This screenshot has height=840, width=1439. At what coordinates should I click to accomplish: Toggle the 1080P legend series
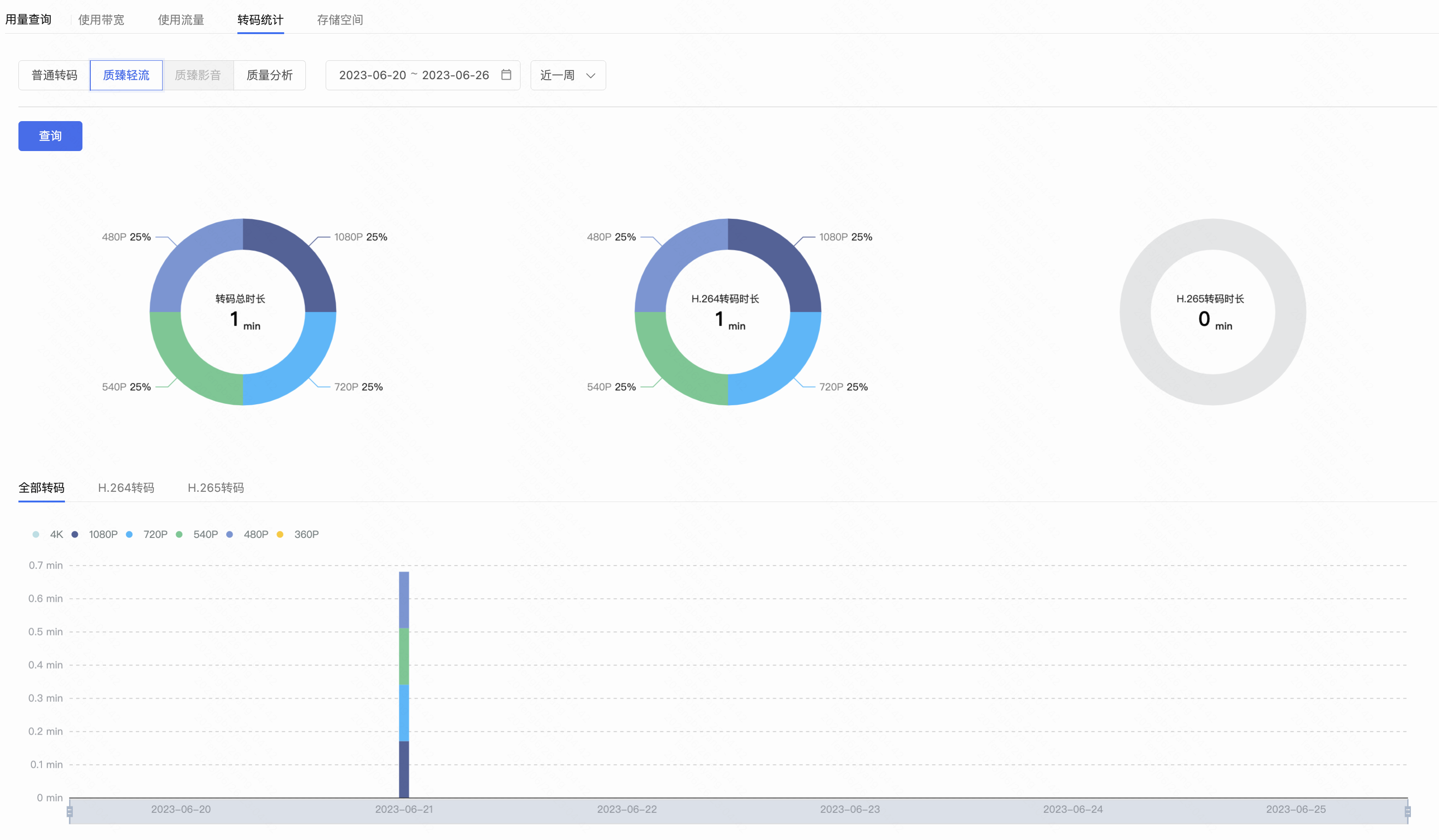coord(95,535)
